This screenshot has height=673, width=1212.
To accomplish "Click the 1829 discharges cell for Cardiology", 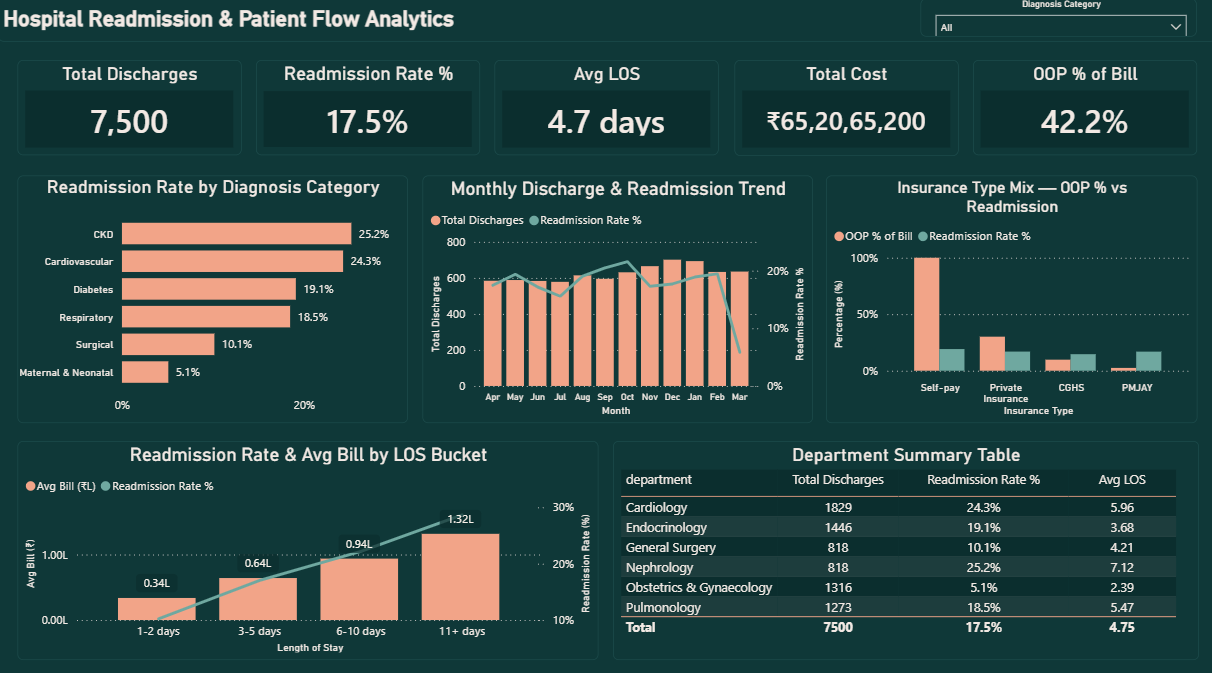I will point(838,507).
